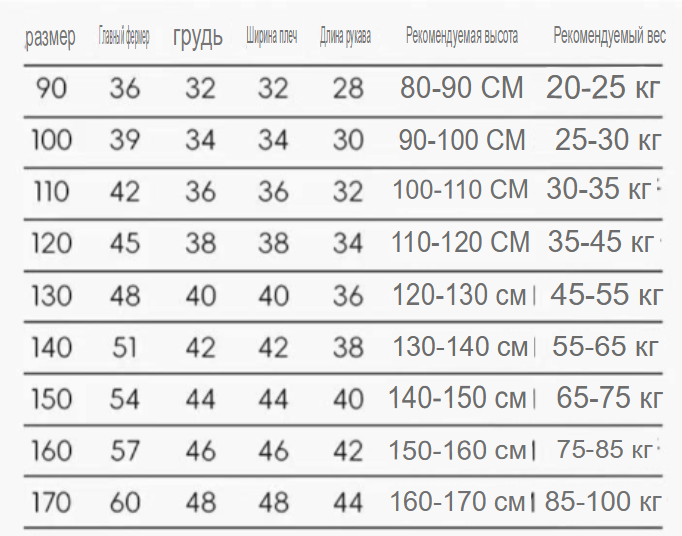Image resolution: width=682 pixels, height=536 pixels.
Task: Select size 170 in last row
Action: 51,502
